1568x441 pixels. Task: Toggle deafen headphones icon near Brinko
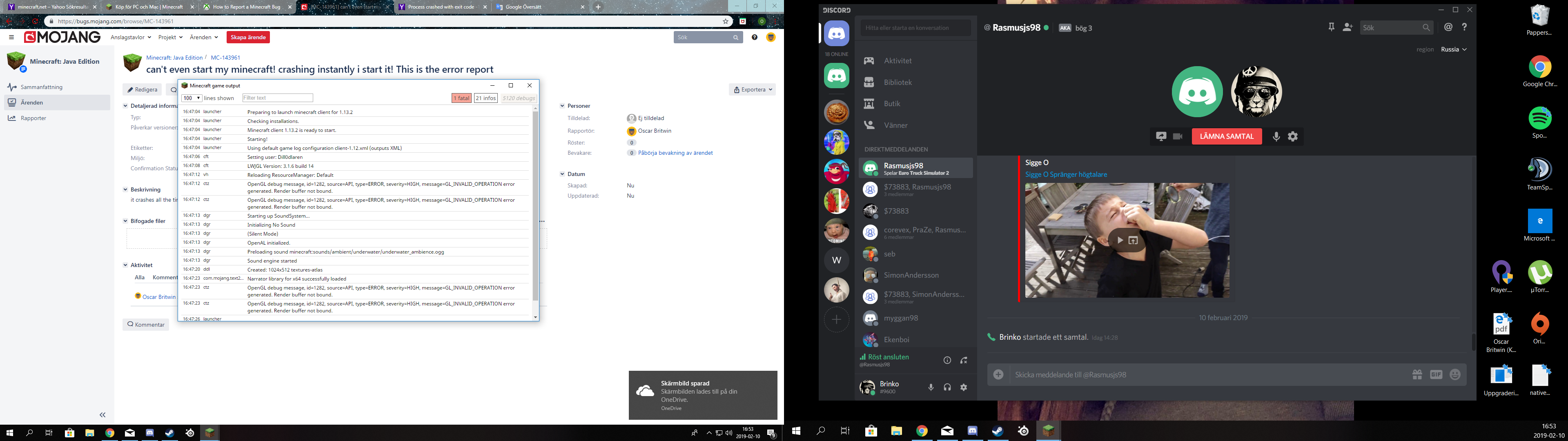coord(947,388)
